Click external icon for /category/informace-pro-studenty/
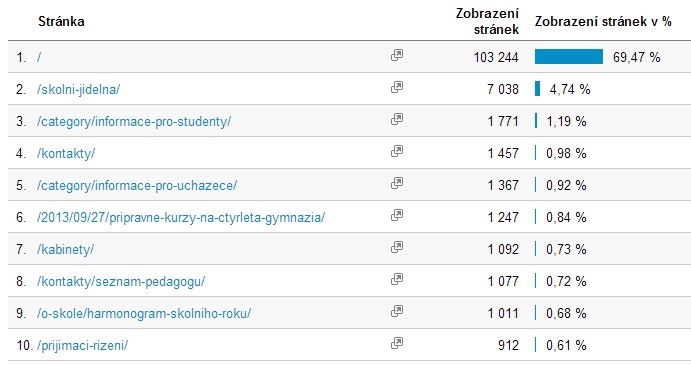This screenshot has width=691, height=366. pyautogui.click(x=397, y=119)
